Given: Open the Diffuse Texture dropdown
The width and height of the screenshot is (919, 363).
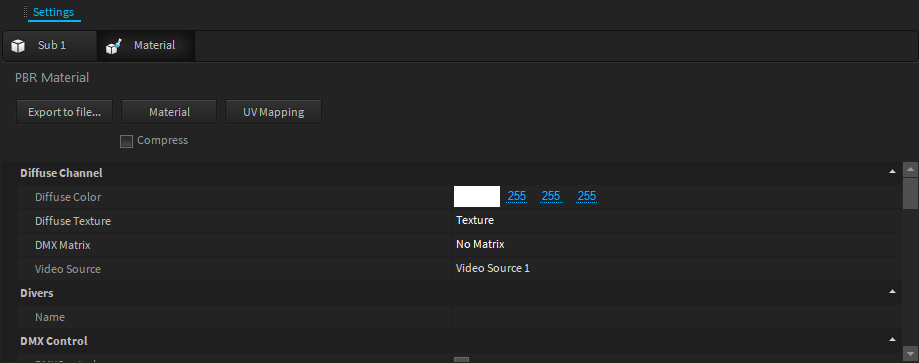Looking at the screenshot, I should pos(676,220).
